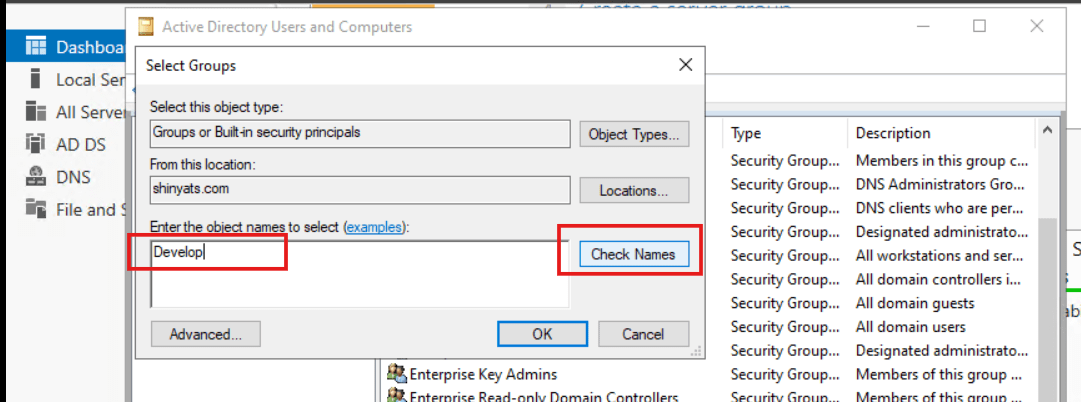Click 'DNS clients who are per...' description
The height and width of the screenshot is (402, 1081).
click(942, 208)
